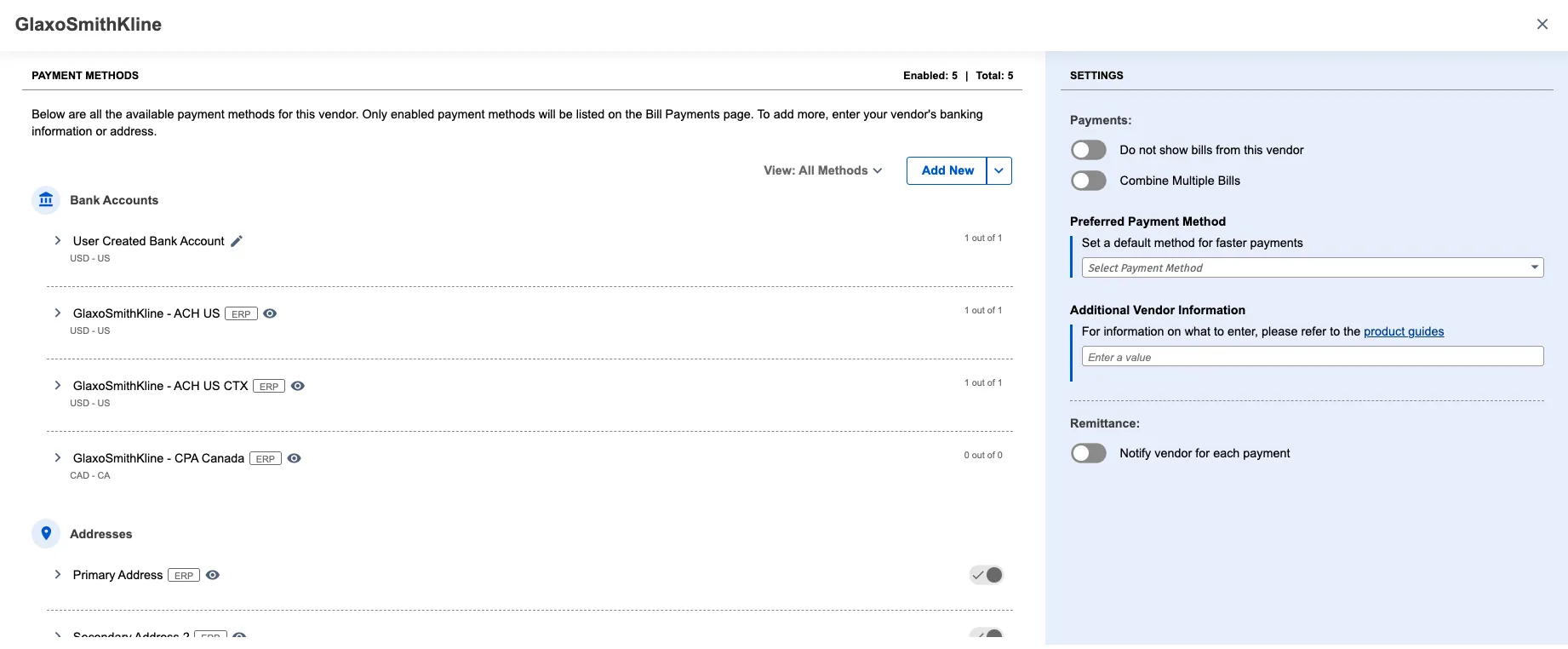Select the GlaxoSmithKline - ACH US label
This screenshot has height=649, width=1568.
pos(146,313)
